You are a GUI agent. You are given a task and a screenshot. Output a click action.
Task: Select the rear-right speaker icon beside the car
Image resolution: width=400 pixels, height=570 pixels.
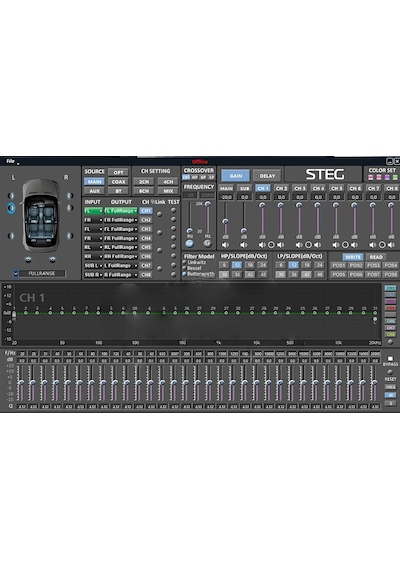(x=70, y=236)
